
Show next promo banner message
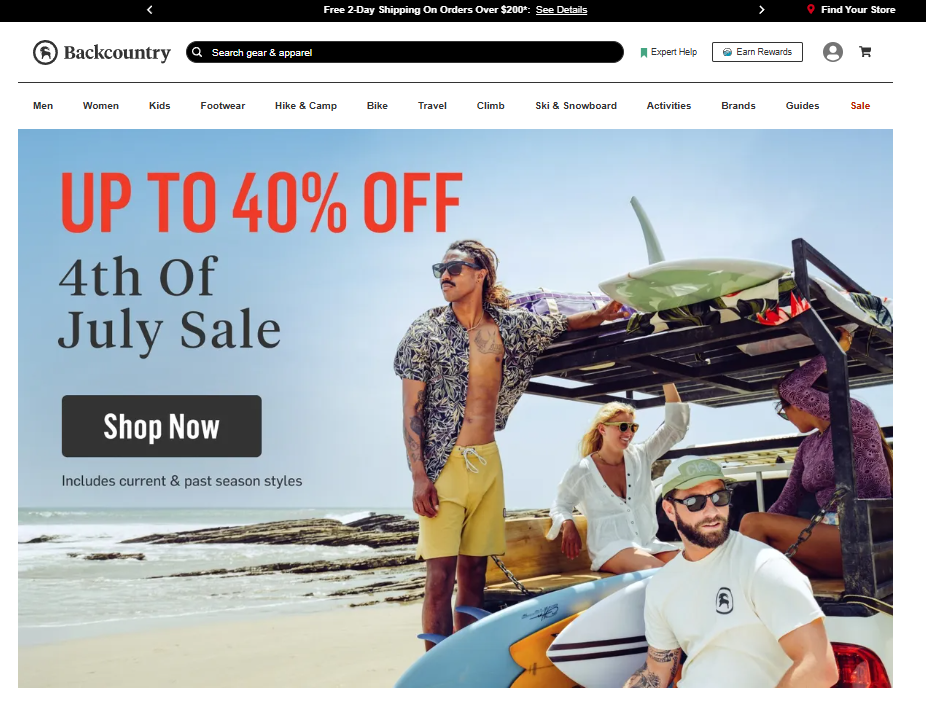(761, 9)
